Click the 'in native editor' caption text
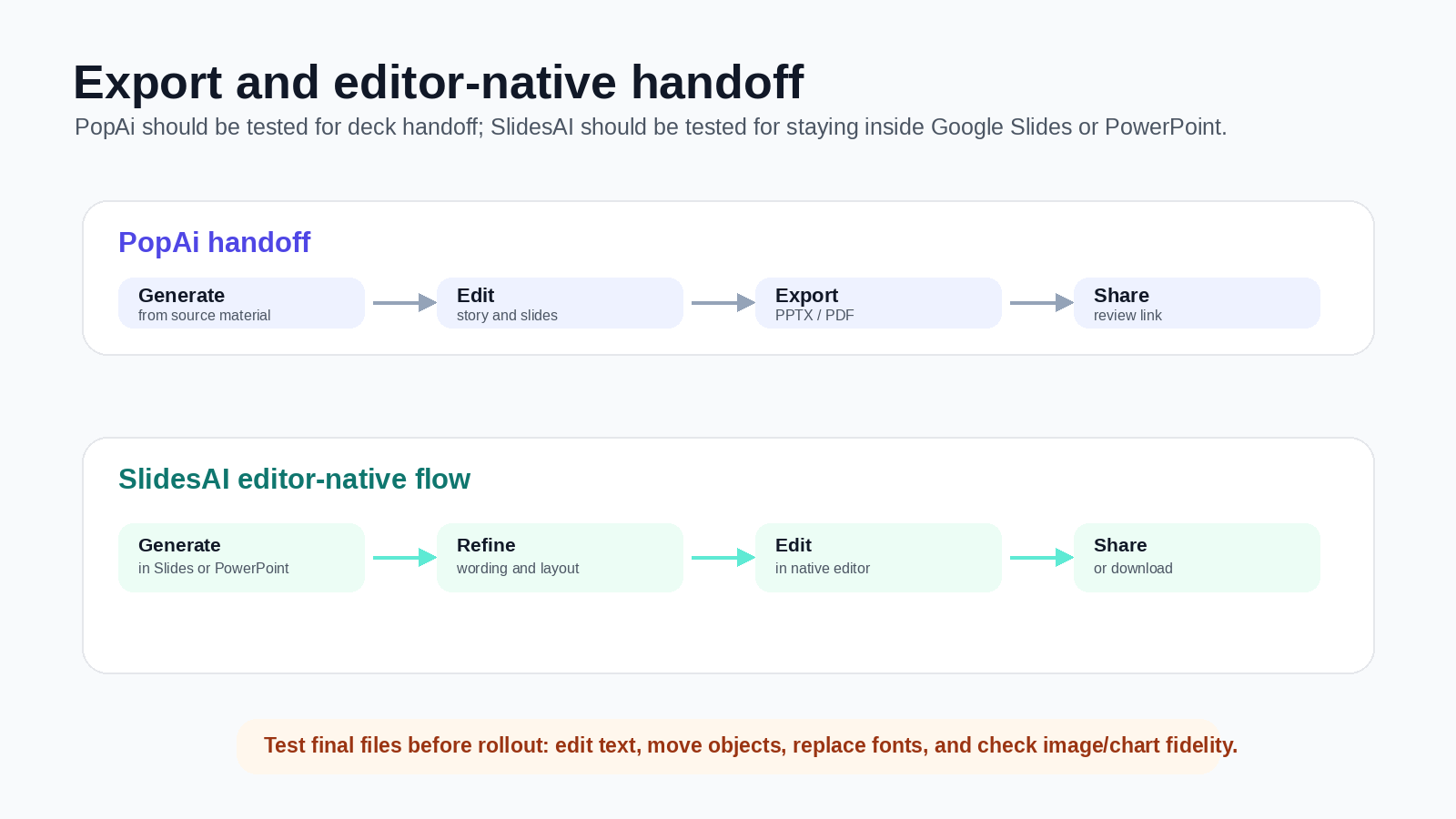Viewport: 1456px width, 819px height. (823, 569)
